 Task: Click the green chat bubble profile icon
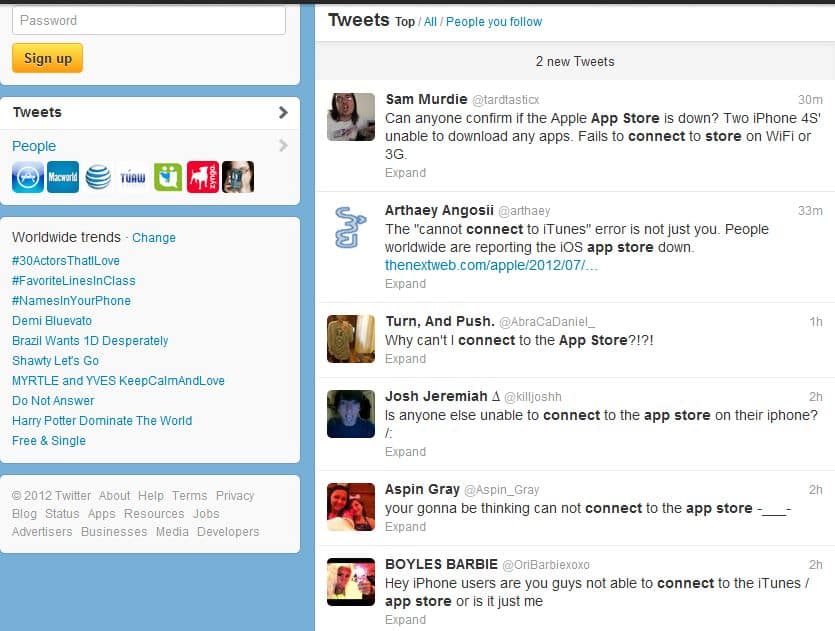pyautogui.click(x=168, y=177)
